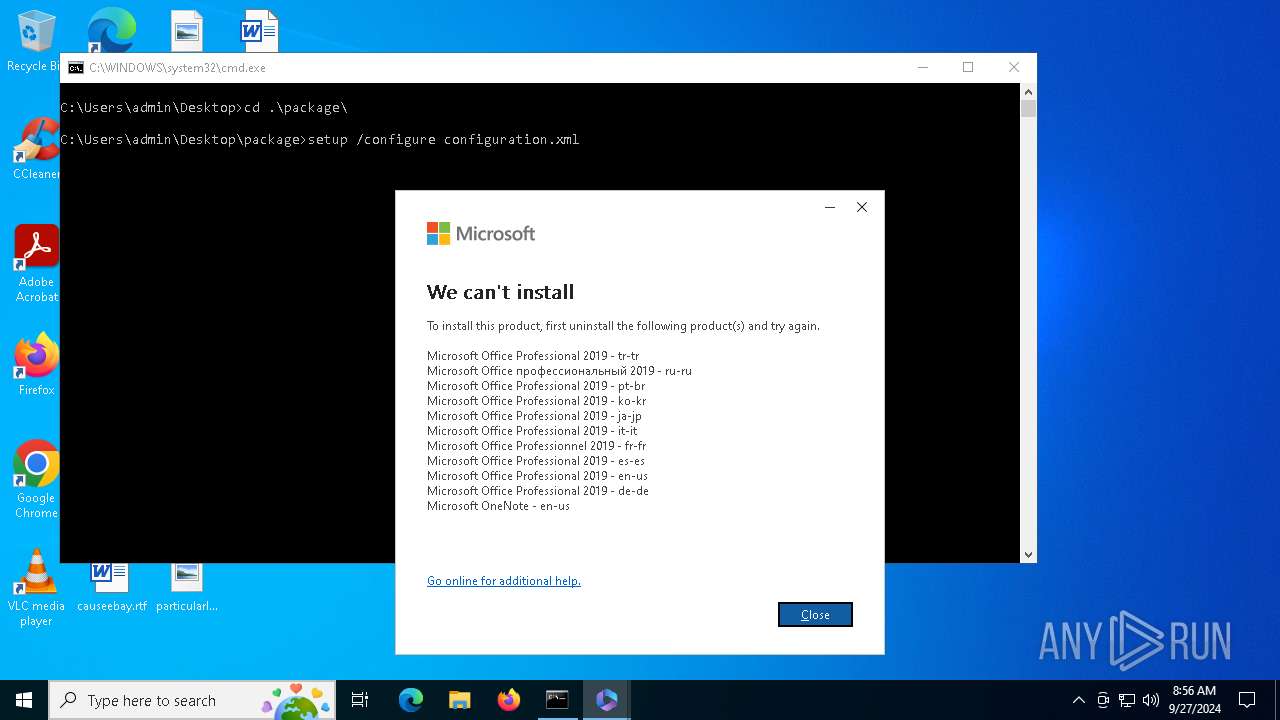Viewport: 1280px width, 720px height.
Task: Select Microsoft Office Professional 2019 - it-it
Action: [532, 431]
